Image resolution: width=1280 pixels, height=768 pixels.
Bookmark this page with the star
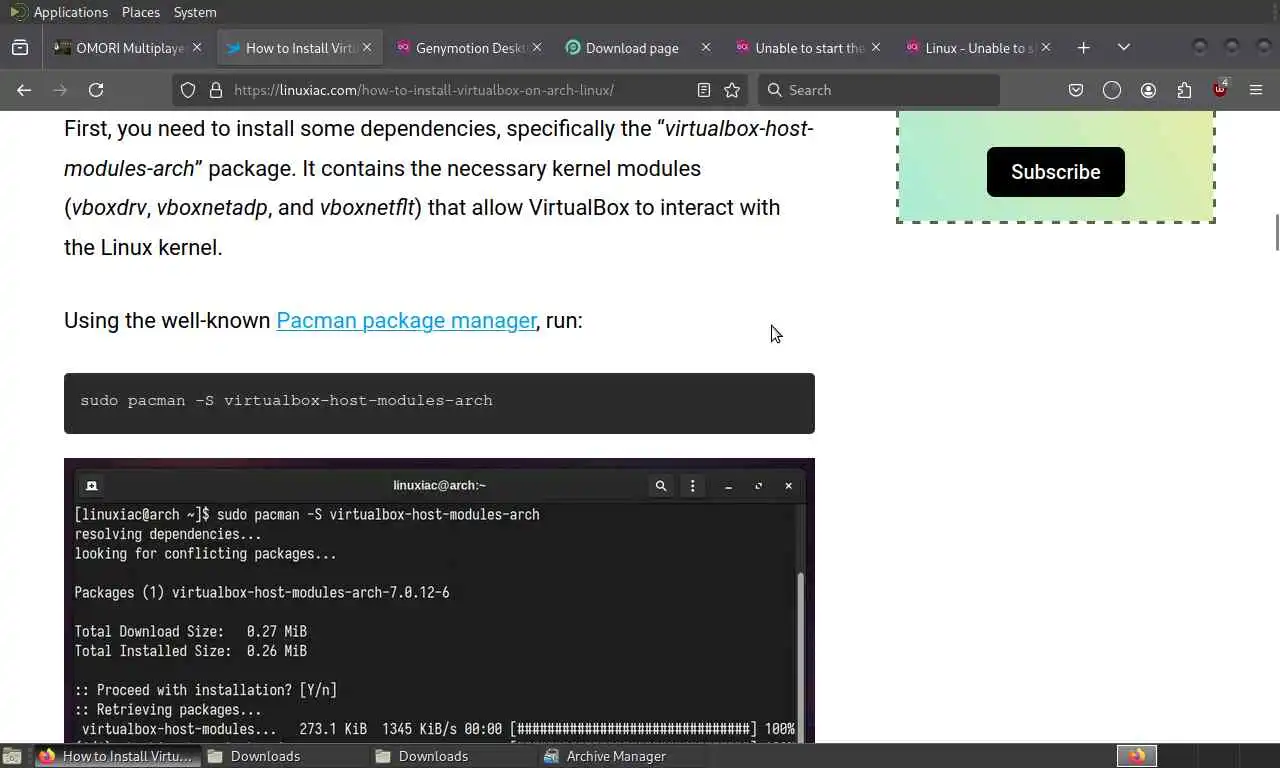(x=732, y=90)
